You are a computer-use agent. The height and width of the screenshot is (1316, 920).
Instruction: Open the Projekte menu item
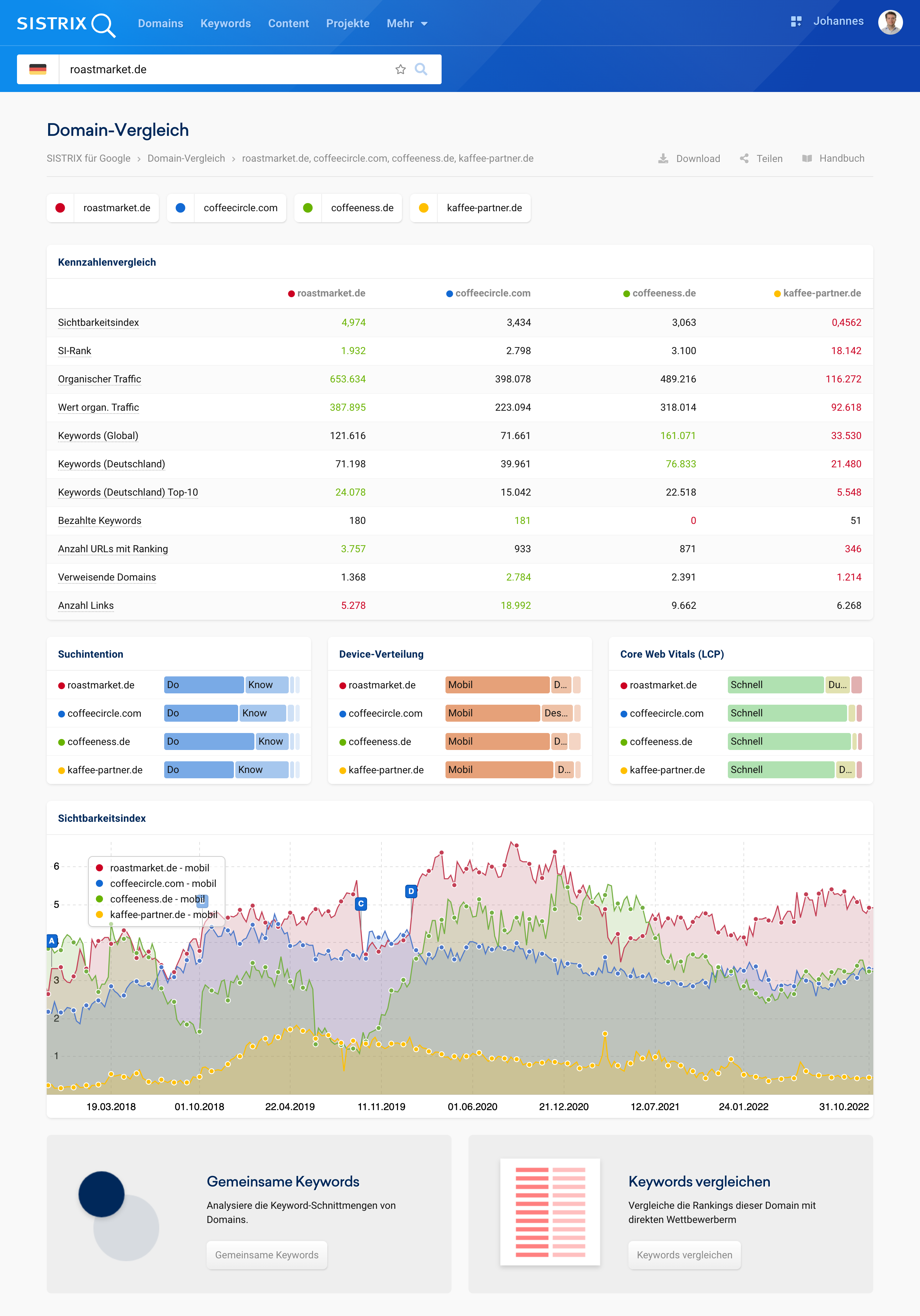(x=347, y=23)
